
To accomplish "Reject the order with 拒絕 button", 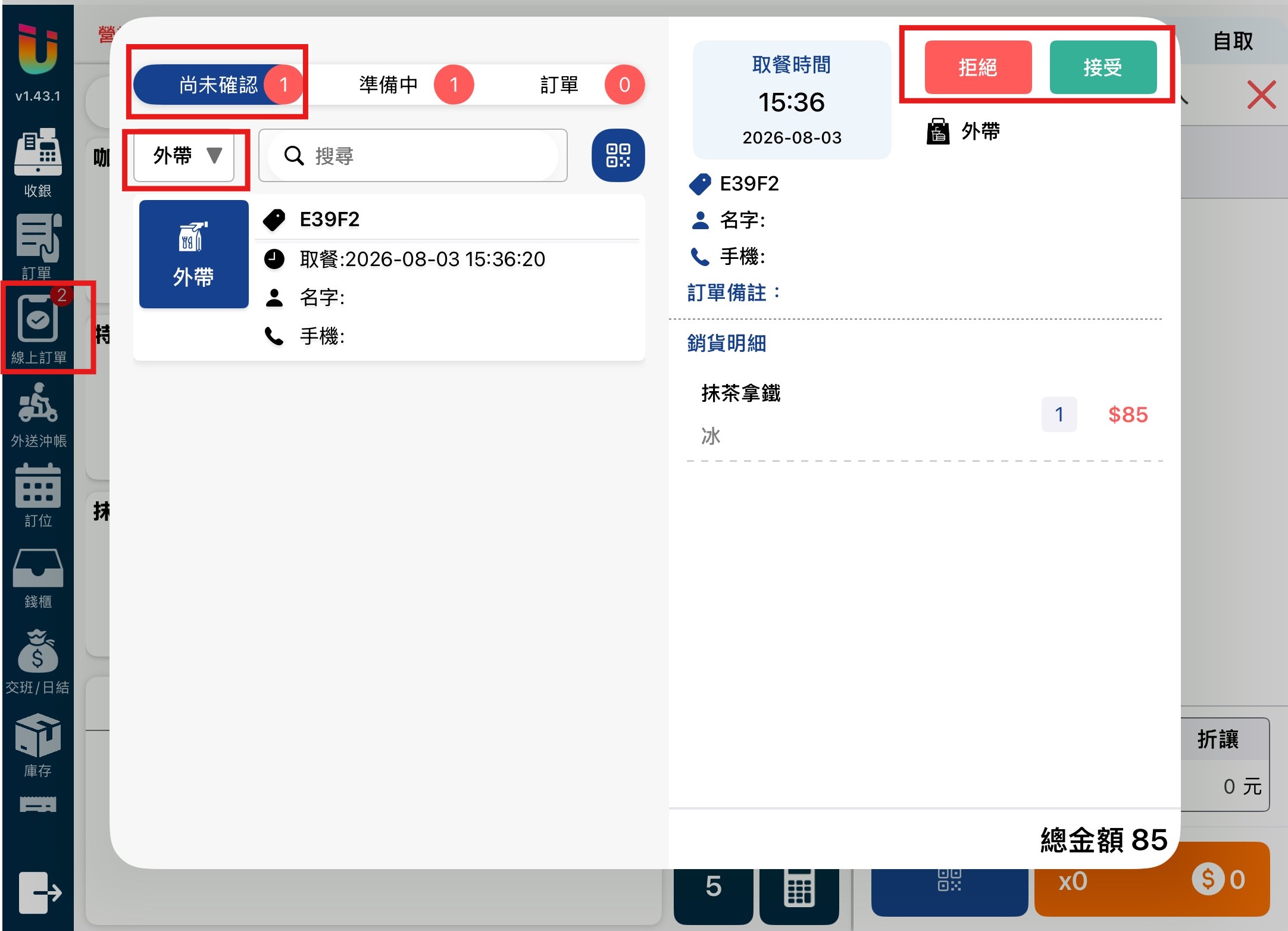I will coord(978,67).
